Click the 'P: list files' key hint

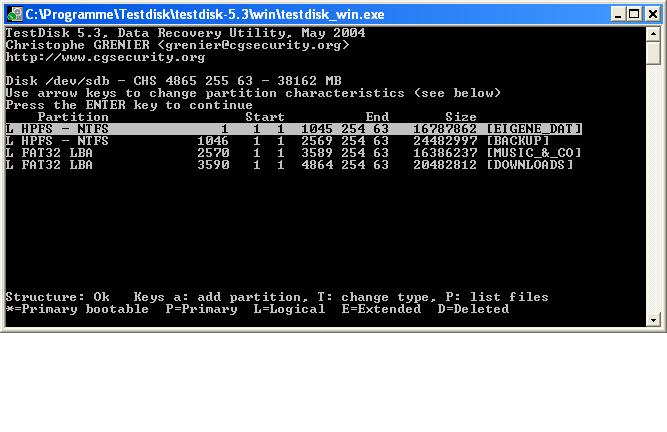pyautogui.click(x=497, y=297)
